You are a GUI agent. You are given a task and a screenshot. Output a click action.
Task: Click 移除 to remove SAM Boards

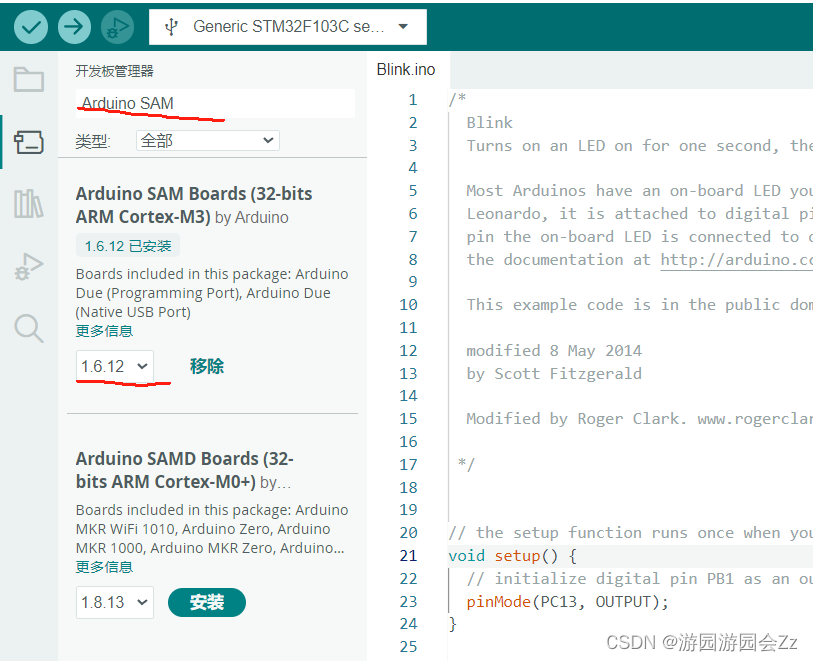(206, 366)
